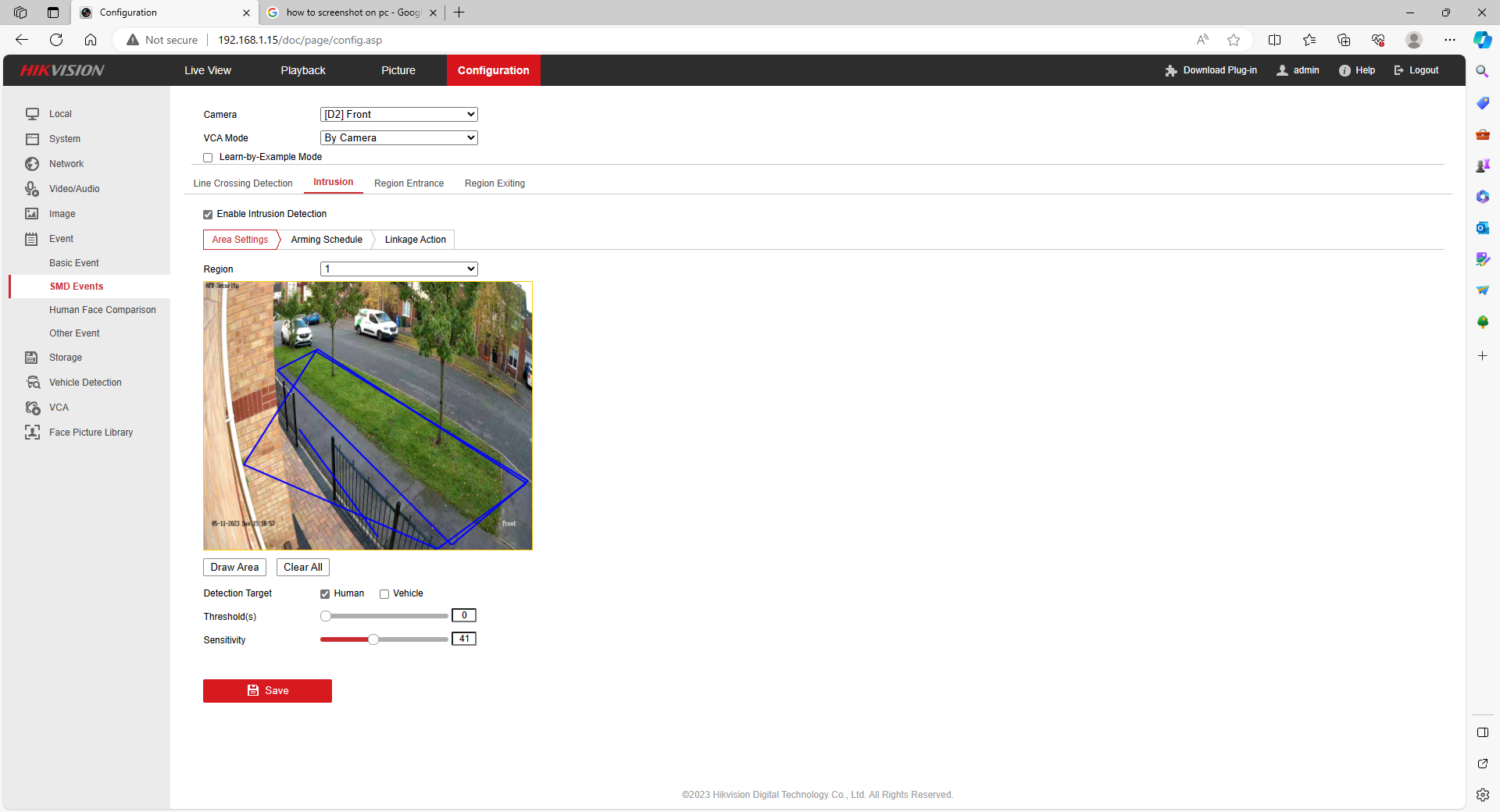The height and width of the screenshot is (812, 1500).
Task: Open the Help icon in header
Action: (1345, 70)
